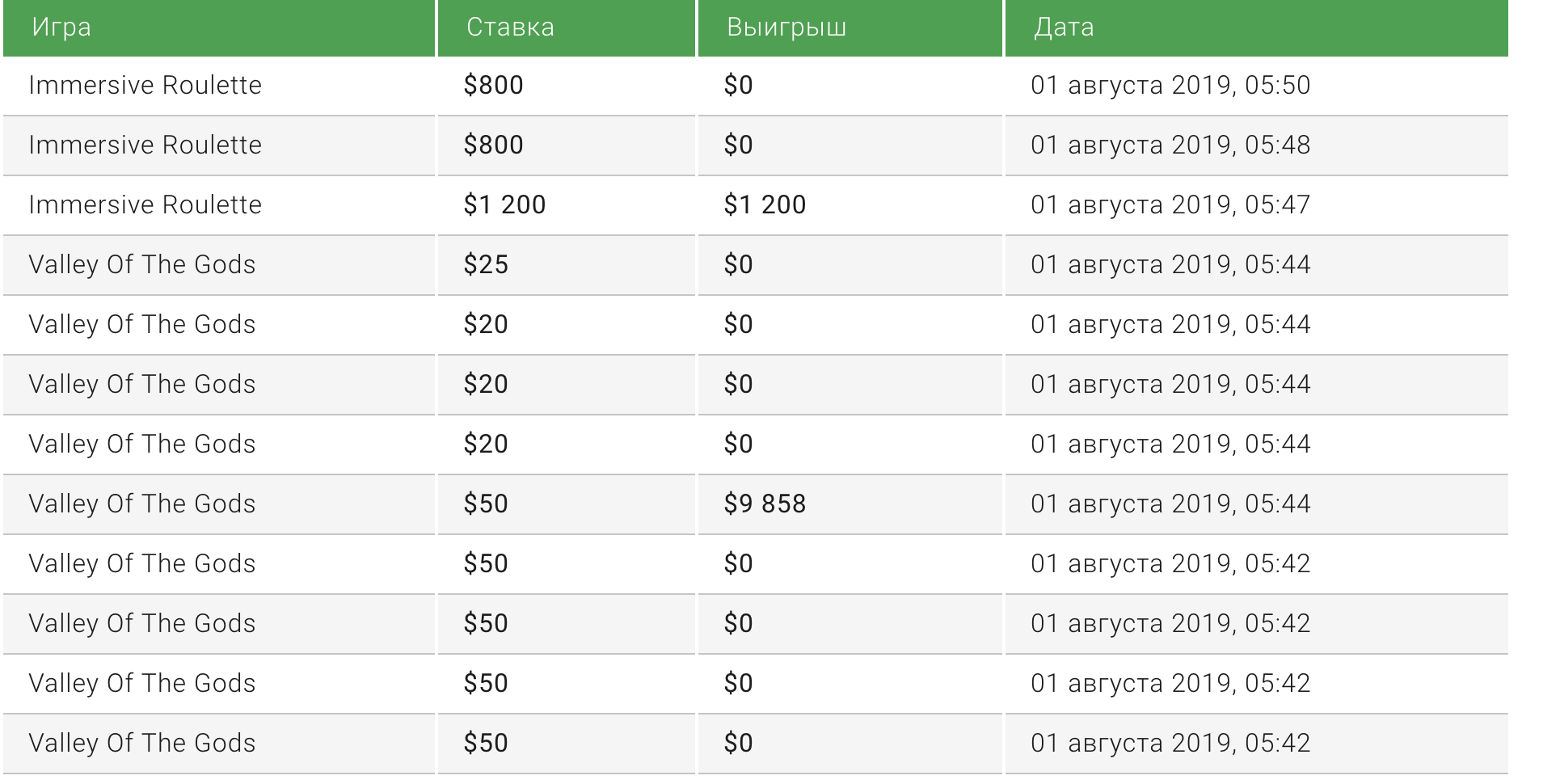Click the $1 200 bet amount cell
The height and width of the screenshot is (784, 1560).
click(x=504, y=205)
